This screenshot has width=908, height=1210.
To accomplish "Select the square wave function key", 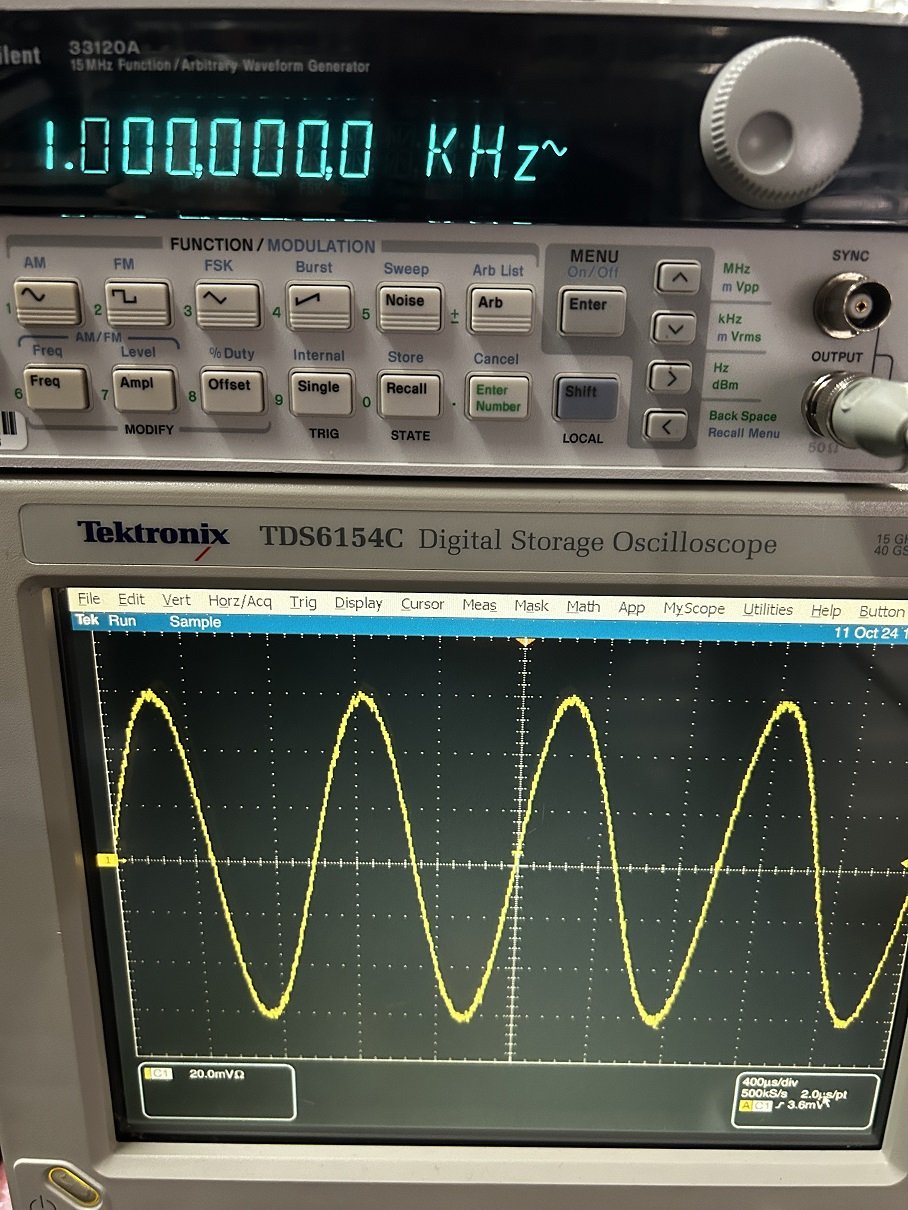I will (137, 302).
